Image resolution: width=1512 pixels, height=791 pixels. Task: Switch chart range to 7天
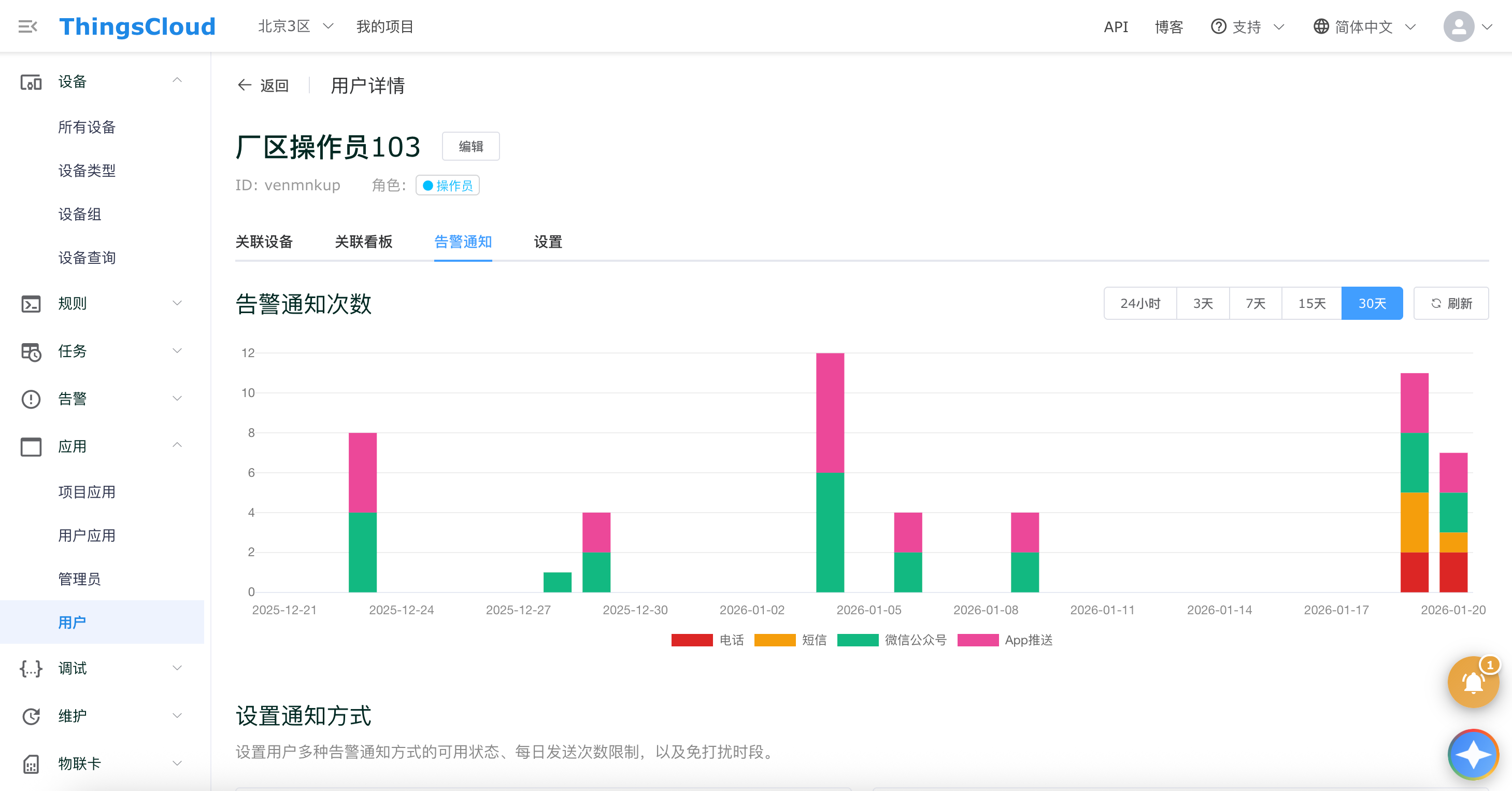click(1255, 304)
